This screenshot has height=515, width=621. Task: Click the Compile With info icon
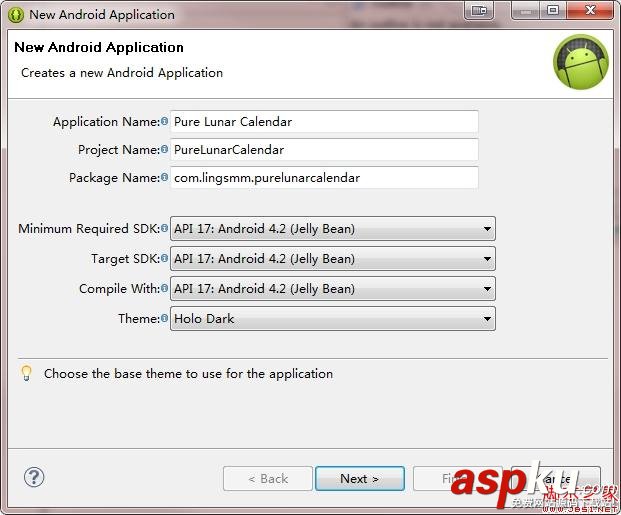(164, 288)
